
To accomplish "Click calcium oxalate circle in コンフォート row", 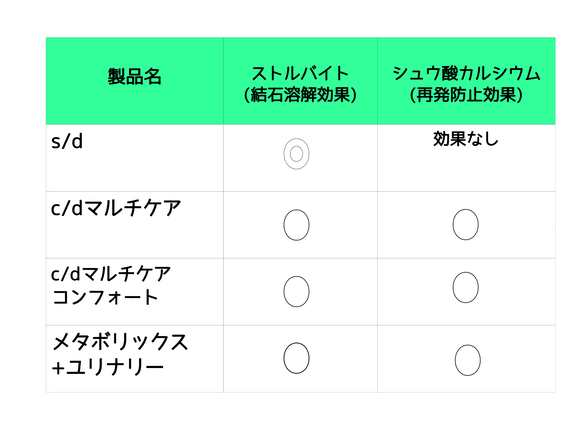I will [465, 287].
